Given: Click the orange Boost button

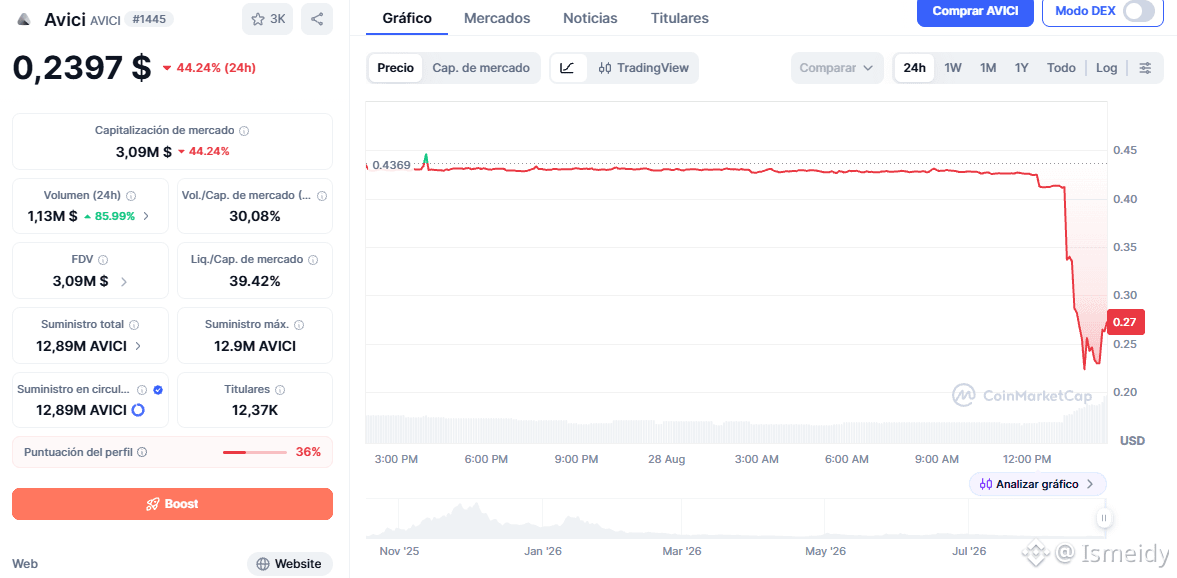Looking at the screenshot, I should tap(173, 504).
